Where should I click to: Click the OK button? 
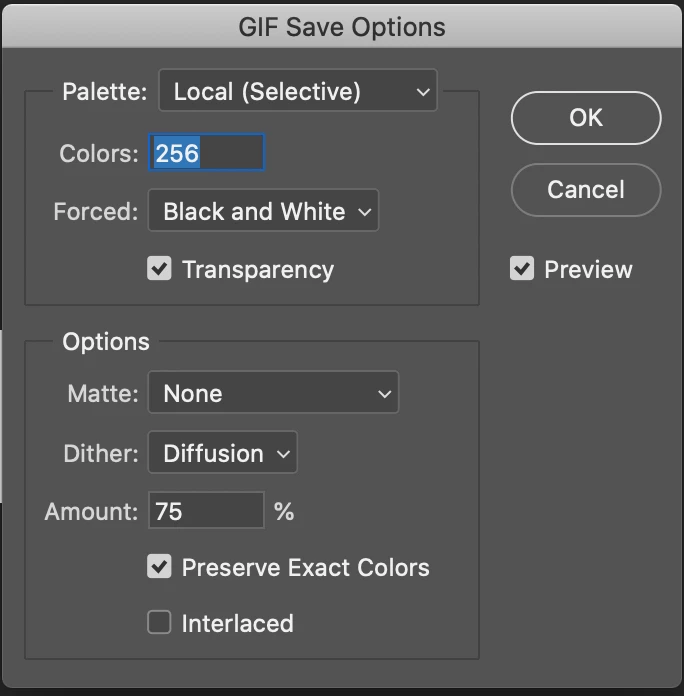coord(585,118)
